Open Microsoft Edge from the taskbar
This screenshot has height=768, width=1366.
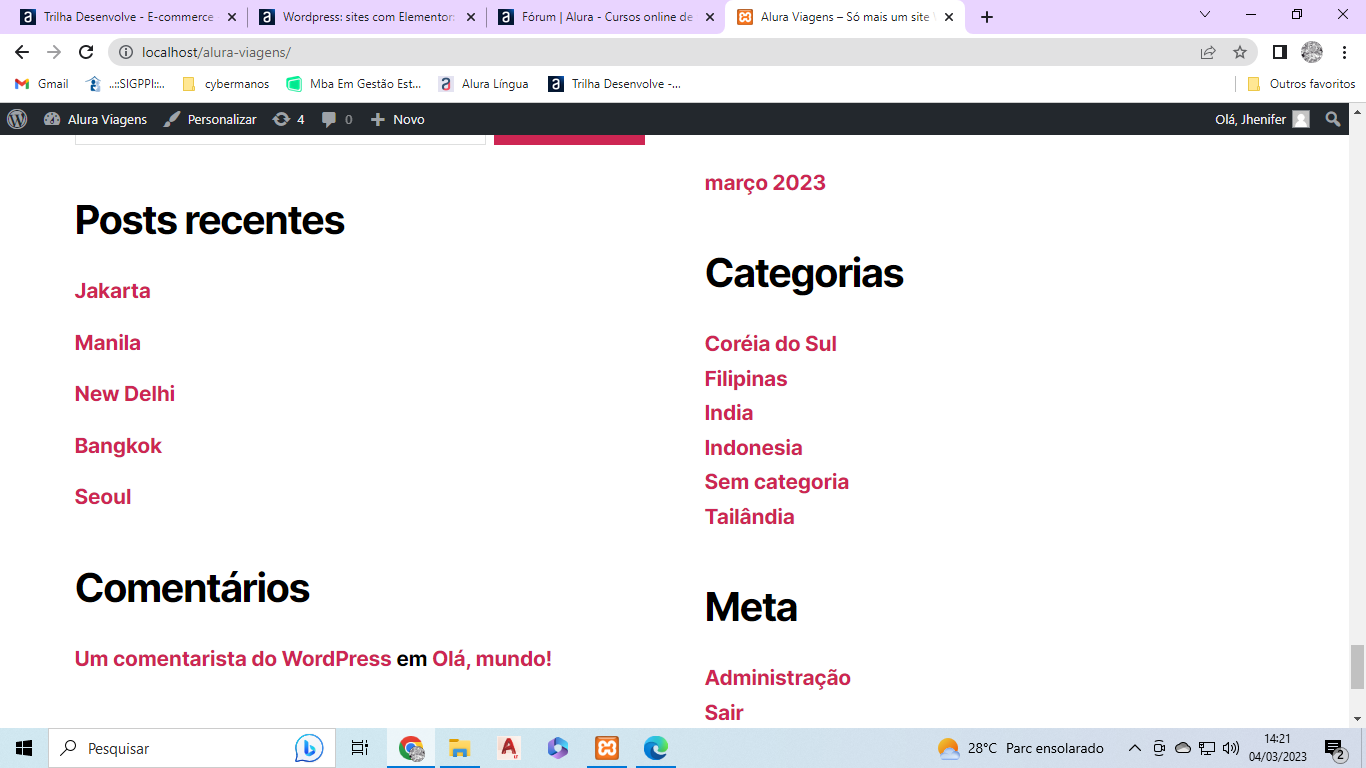(x=656, y=748)
